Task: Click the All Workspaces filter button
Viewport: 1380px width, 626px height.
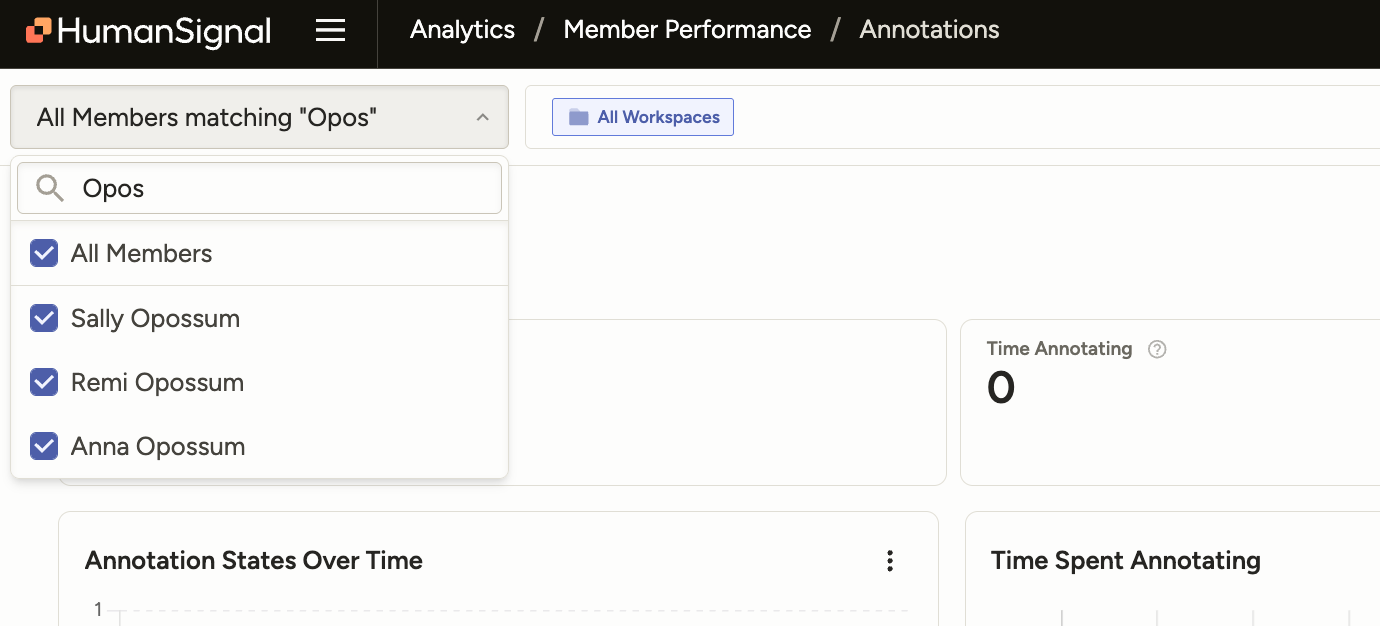Action: [x=643, y=117]
